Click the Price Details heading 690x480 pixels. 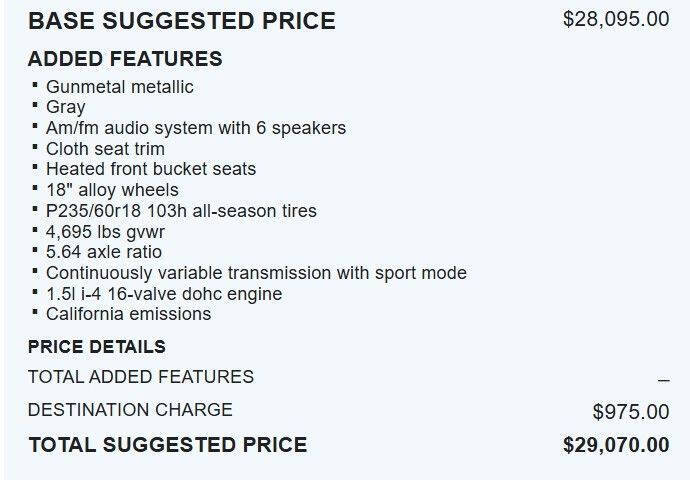coord(97,347)
